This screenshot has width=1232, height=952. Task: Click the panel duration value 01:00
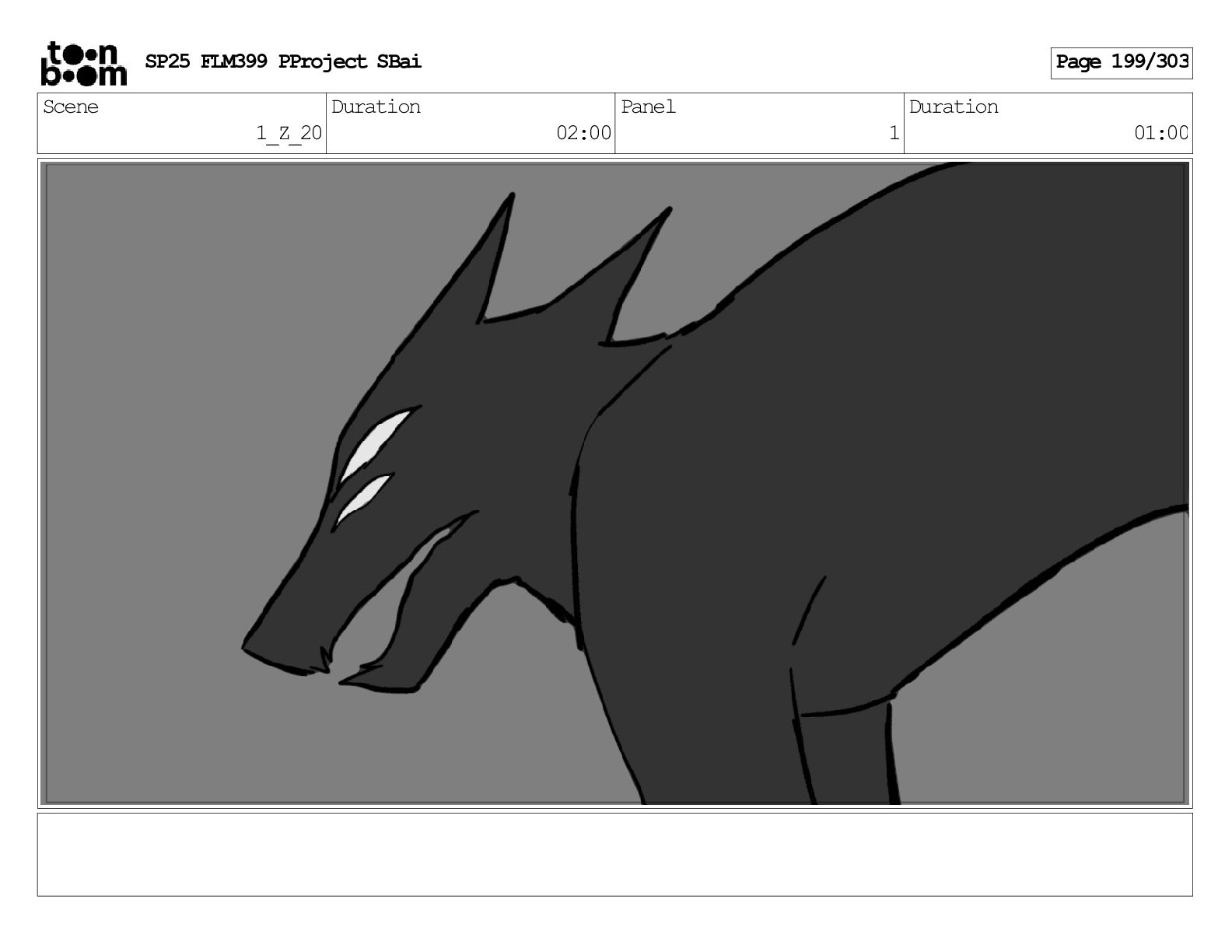coord(1161,133)
